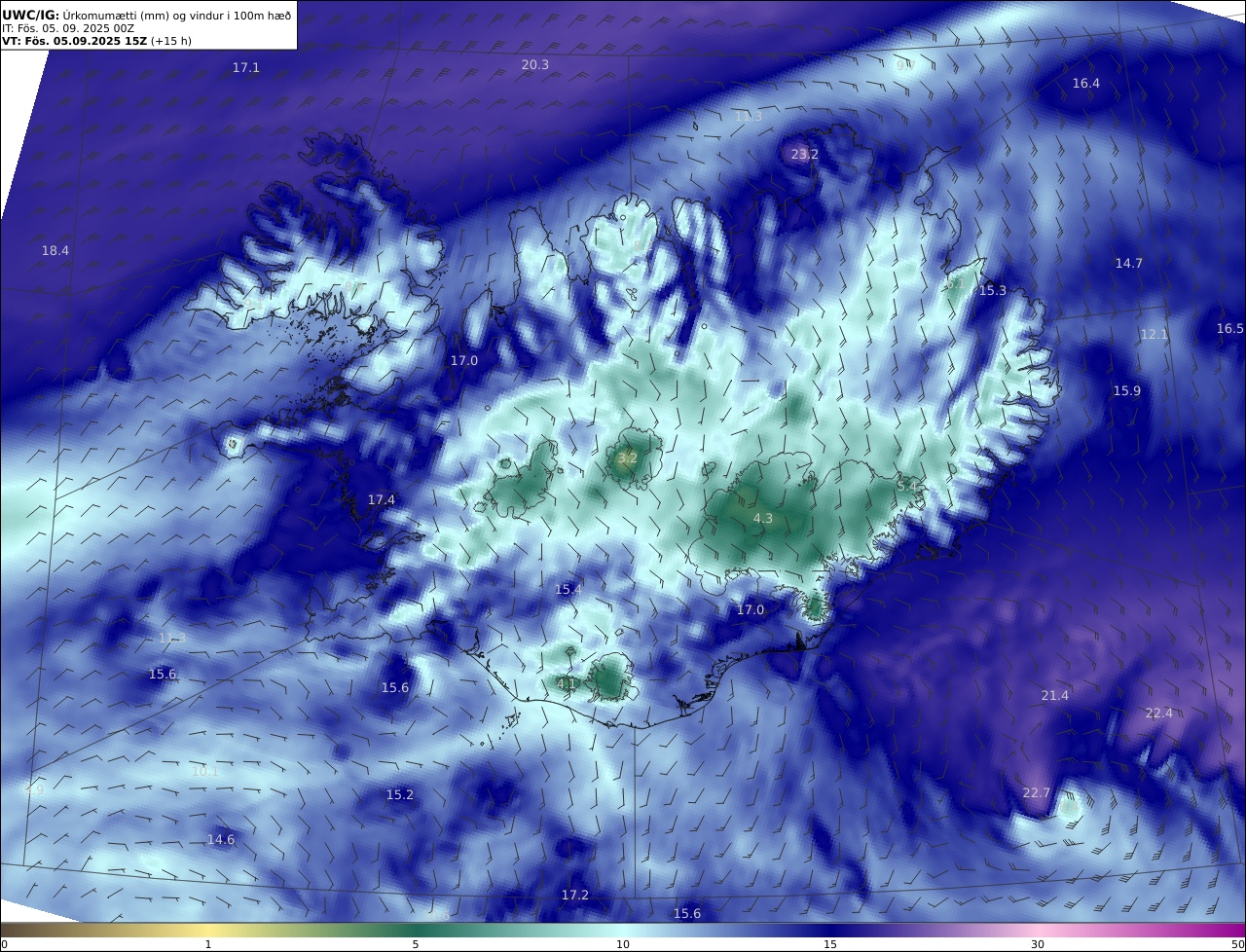Click the 15.4 value label
1246x952 pixels.
(568, 590)
